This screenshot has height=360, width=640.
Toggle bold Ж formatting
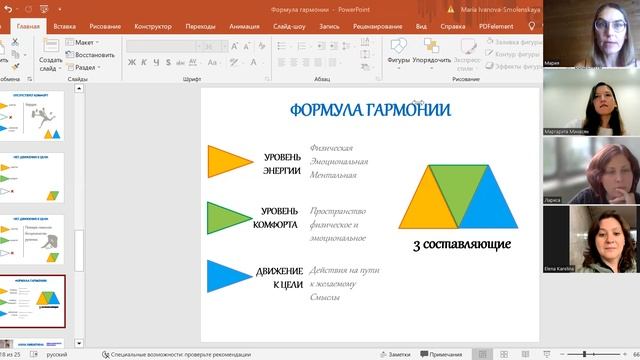tap(132, 62)
